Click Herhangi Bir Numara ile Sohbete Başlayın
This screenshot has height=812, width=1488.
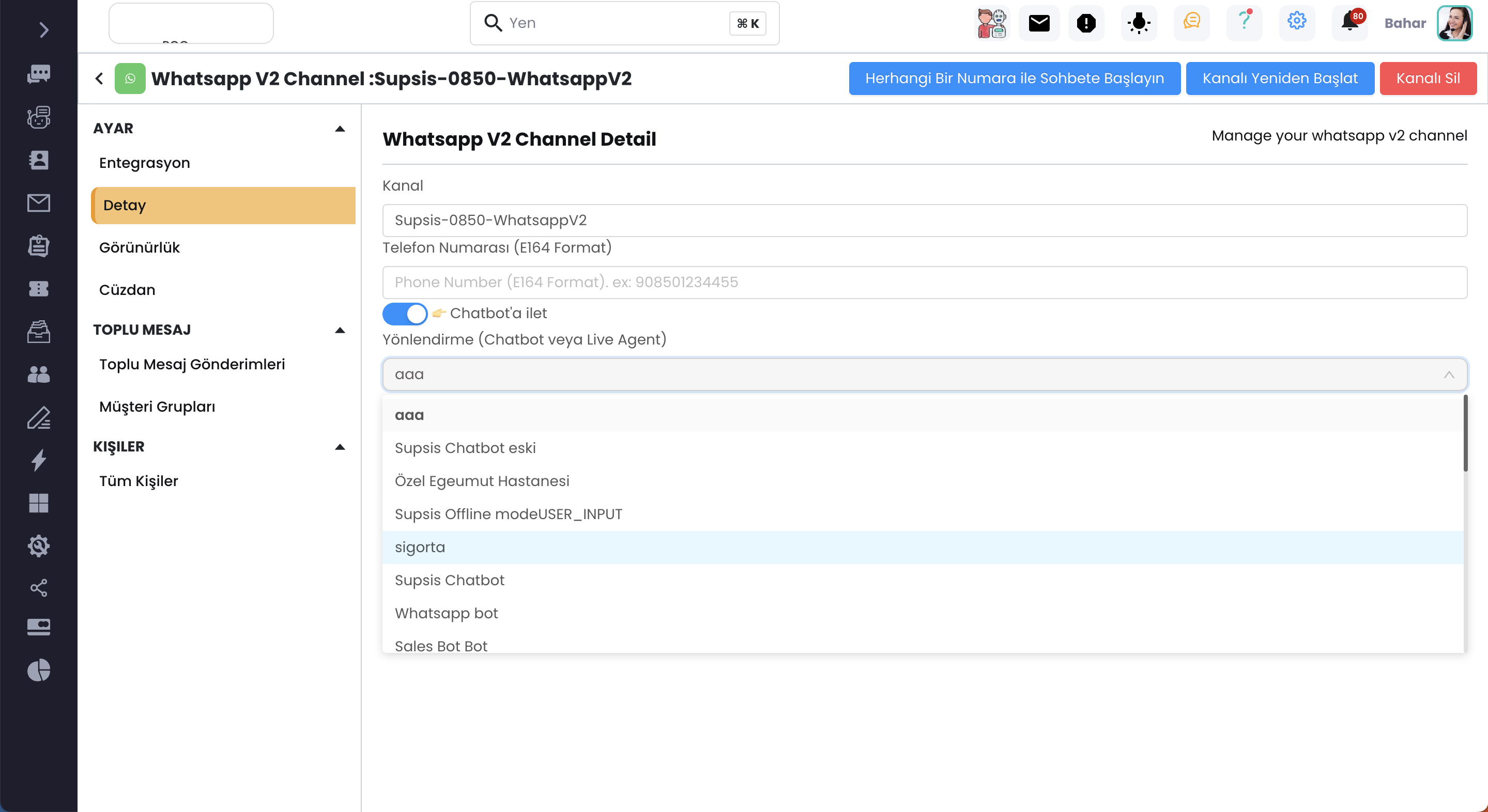1015,79
